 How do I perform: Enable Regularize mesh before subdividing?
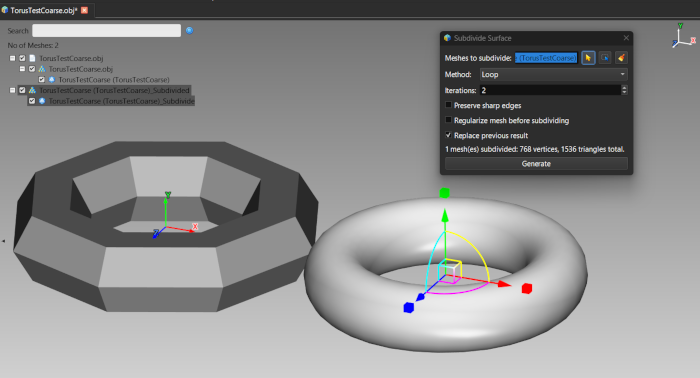448,120
